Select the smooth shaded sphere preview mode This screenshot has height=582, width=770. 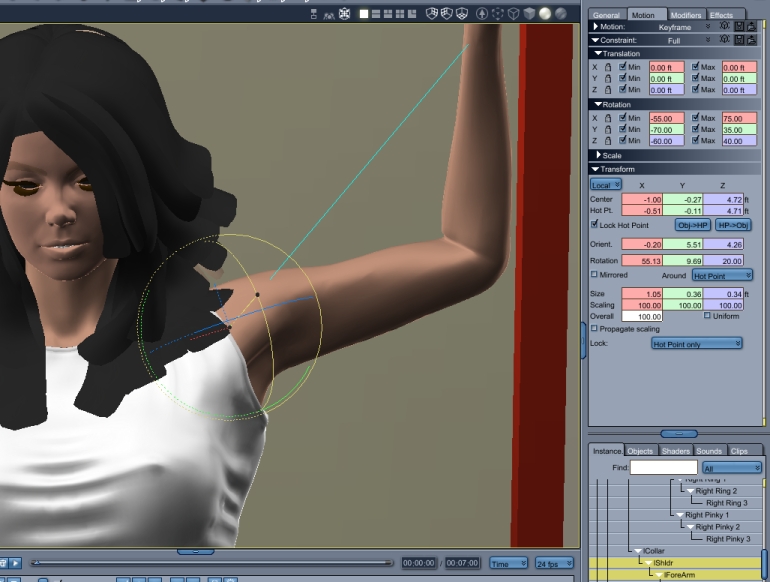tap(545, 14)
